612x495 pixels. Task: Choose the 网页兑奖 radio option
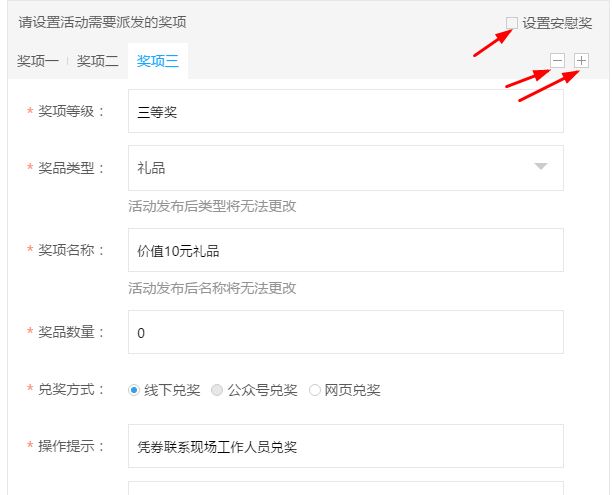pyautogui.click(x=315, y=390)
